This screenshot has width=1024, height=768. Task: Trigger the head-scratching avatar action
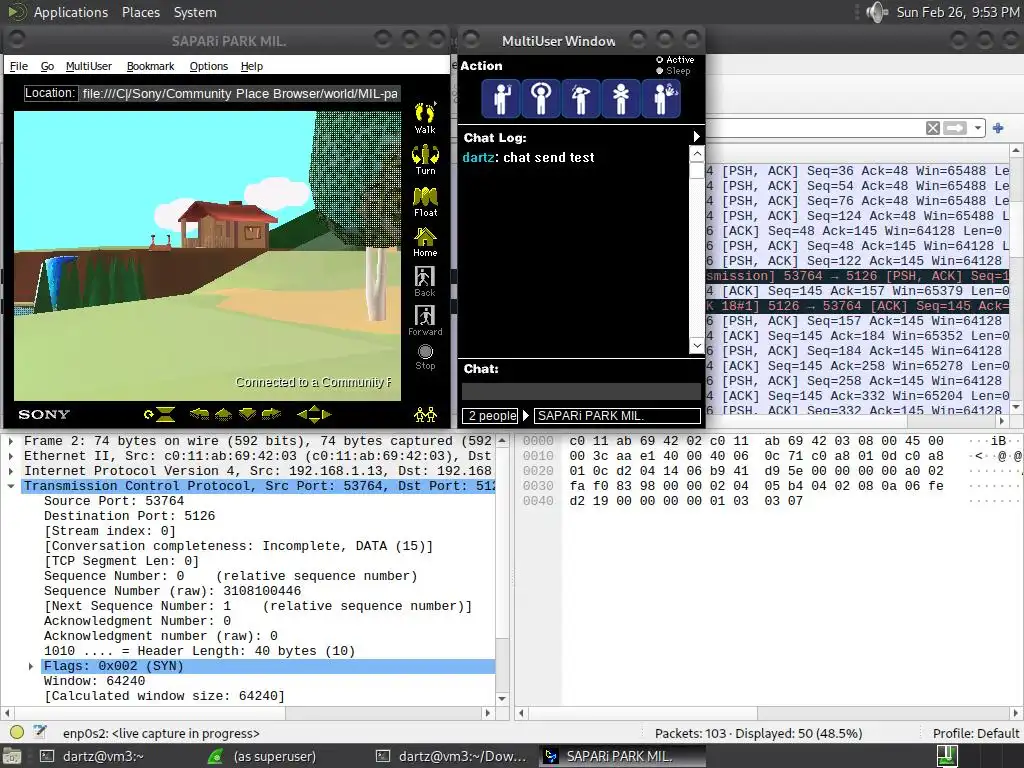(x=581, y=99)
